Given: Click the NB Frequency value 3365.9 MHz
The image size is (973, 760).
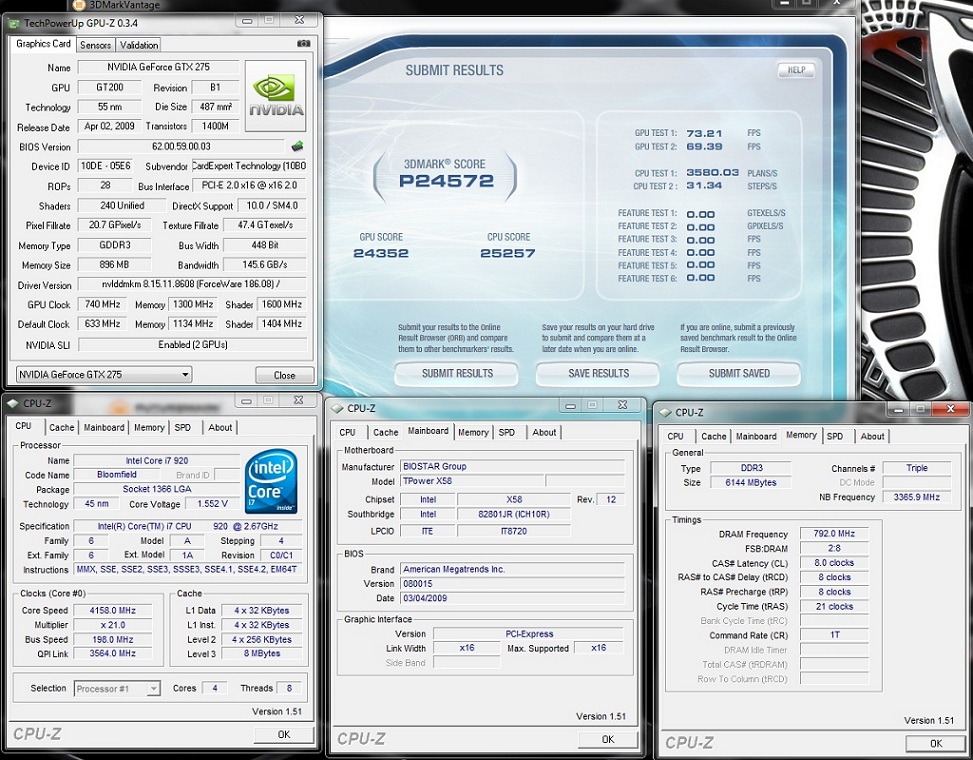Looking at the screenshot, I should pos(917,497).
